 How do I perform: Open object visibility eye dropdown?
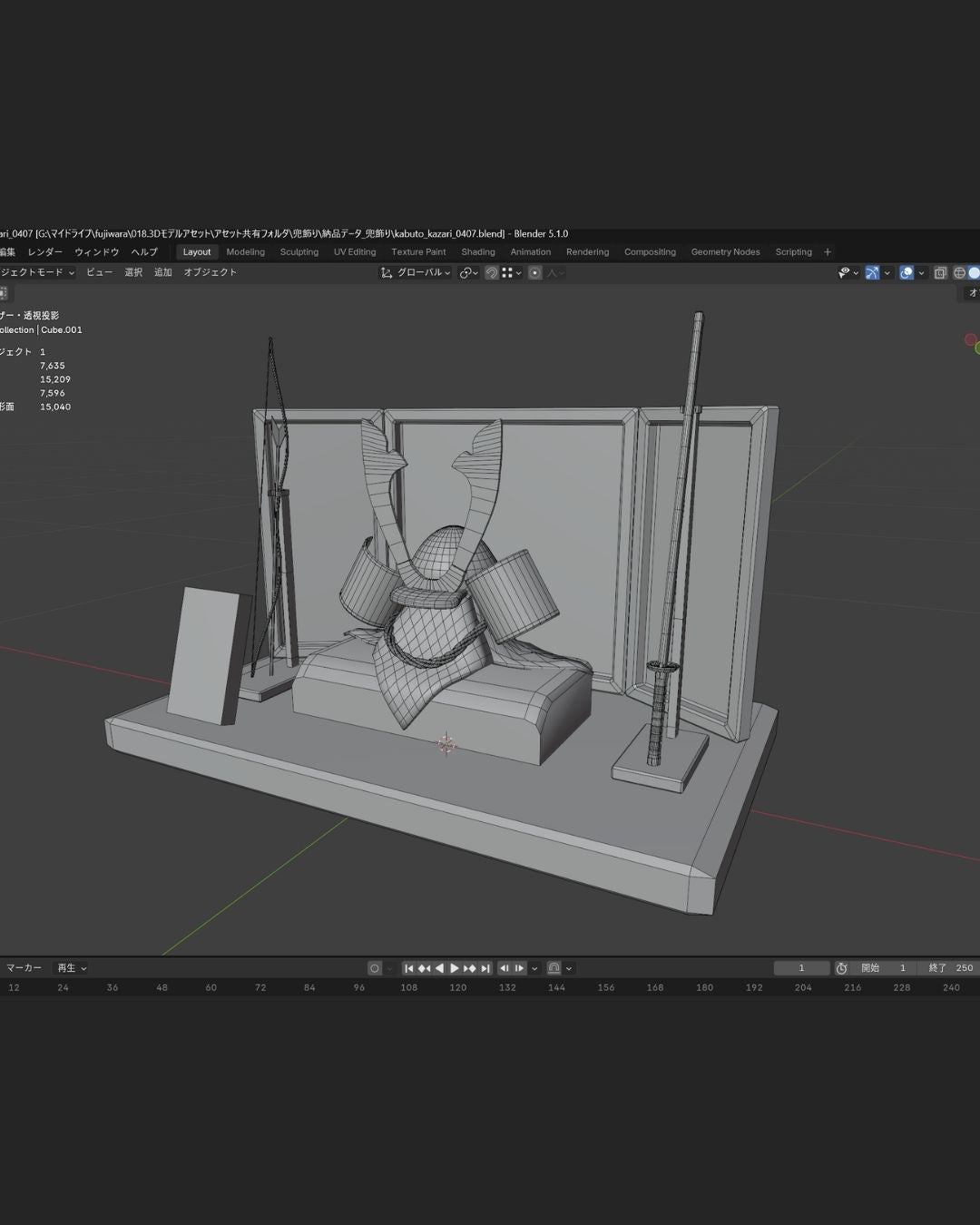point(848,272)
